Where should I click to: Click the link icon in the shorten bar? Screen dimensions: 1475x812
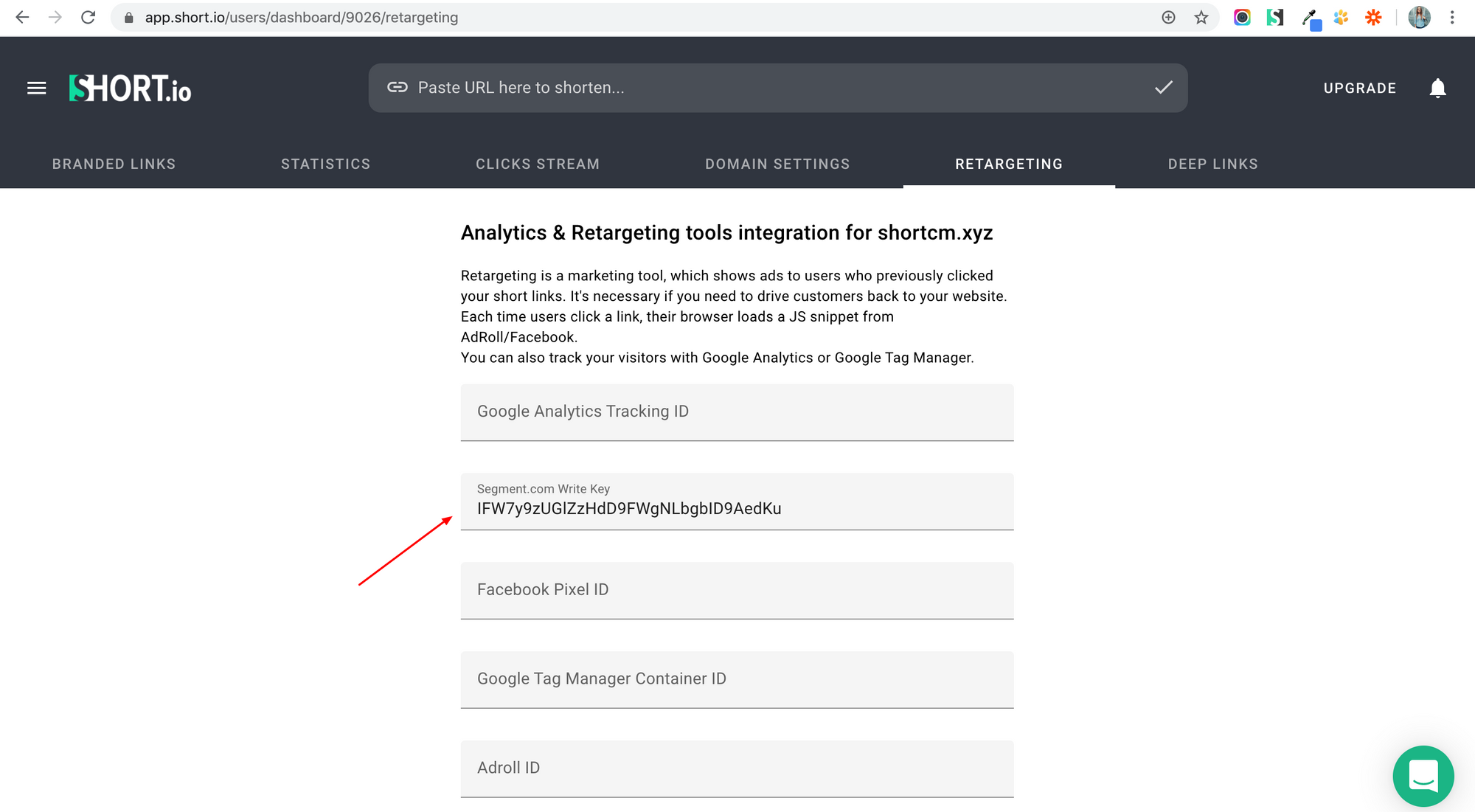398,87
